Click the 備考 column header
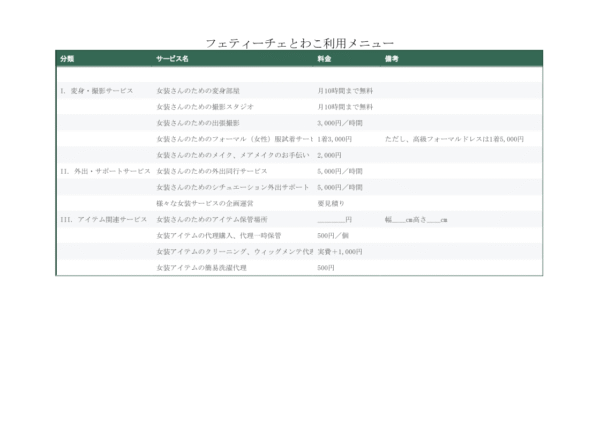 click(x=392, y=59)
